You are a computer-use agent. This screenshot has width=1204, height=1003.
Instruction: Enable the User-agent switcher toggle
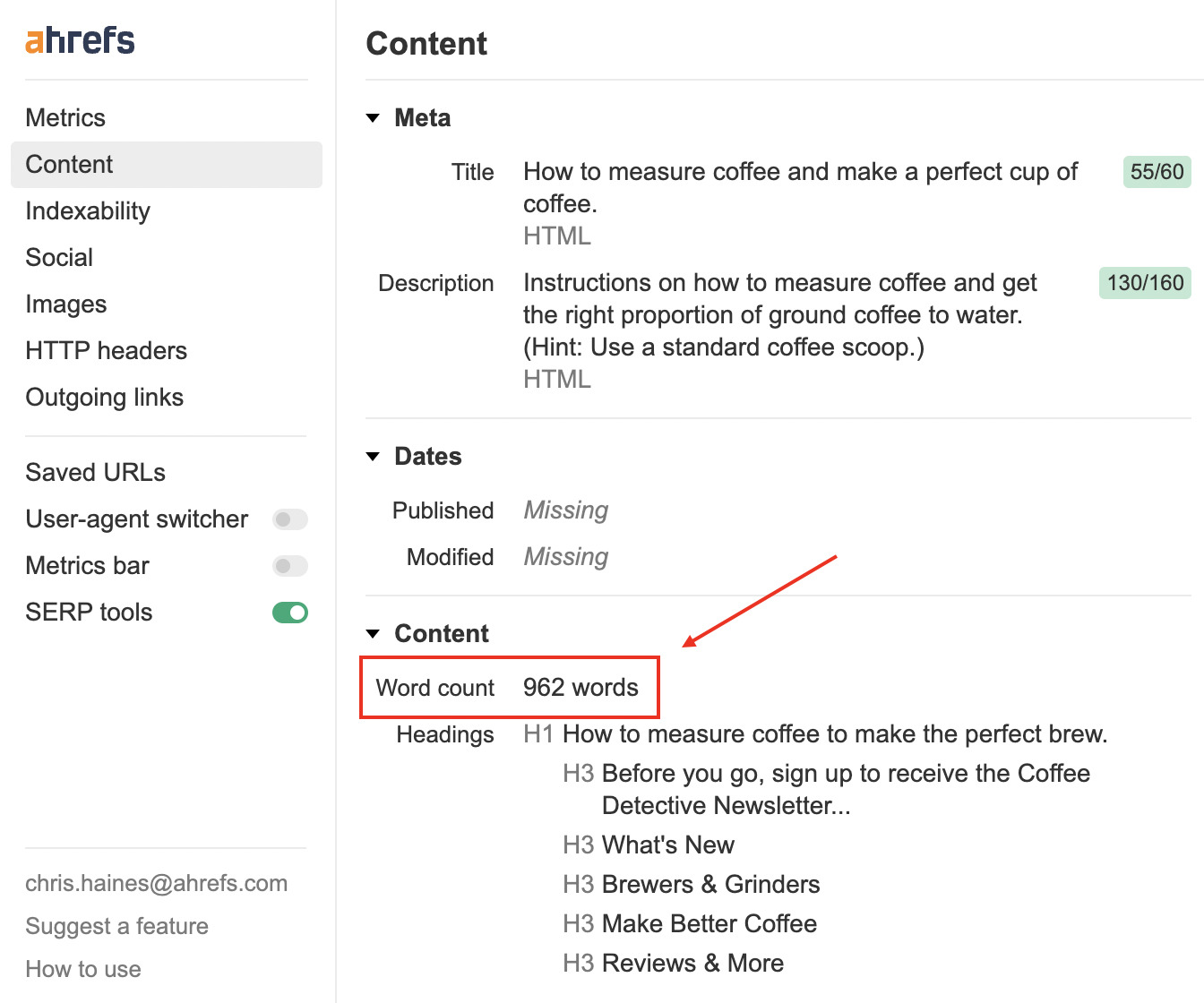(x=289, y=519)
